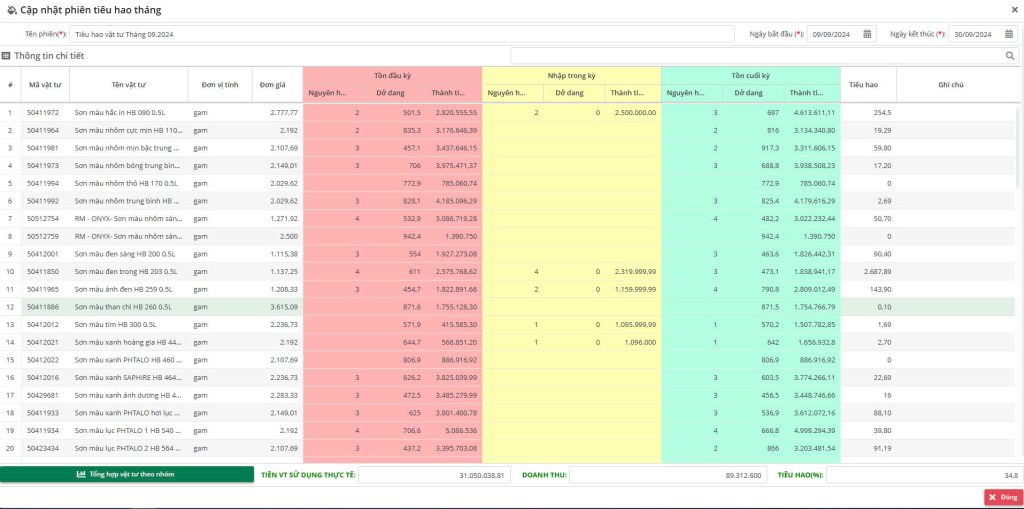Click material code 50412016
Screen dimensions: 1024x509
pos(43,378)
